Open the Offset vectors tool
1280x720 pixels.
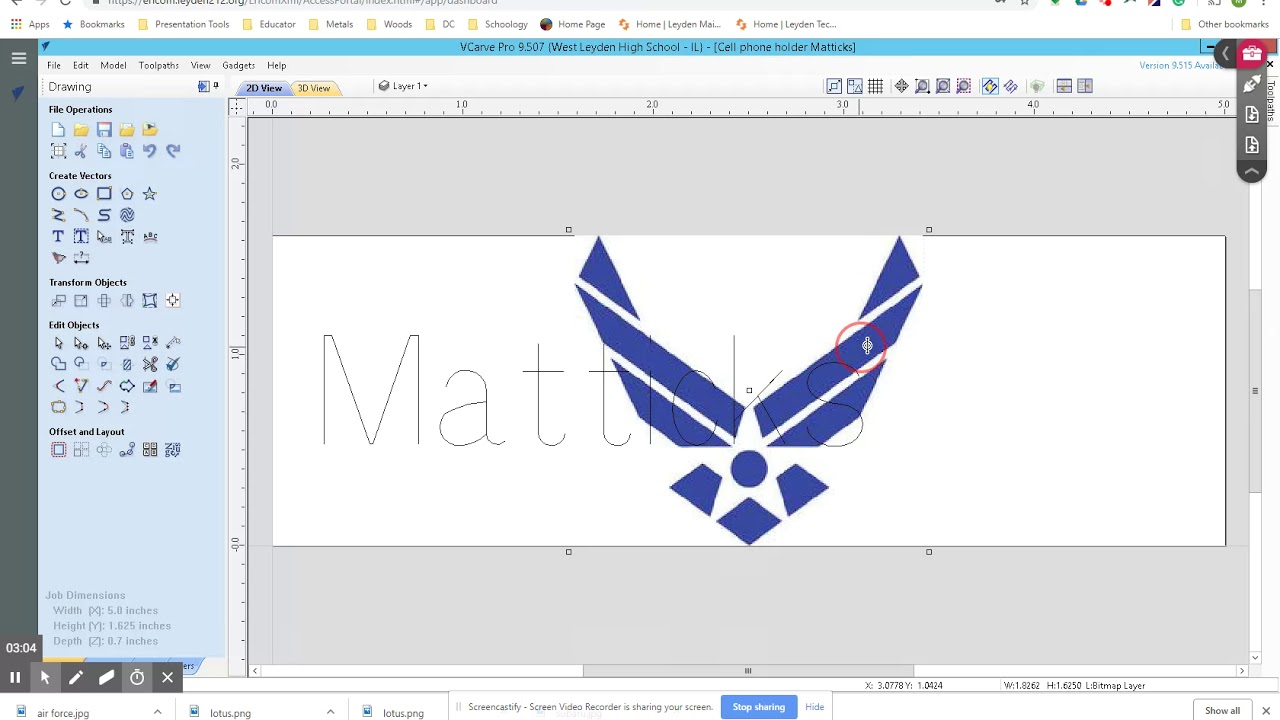[58, 451]
